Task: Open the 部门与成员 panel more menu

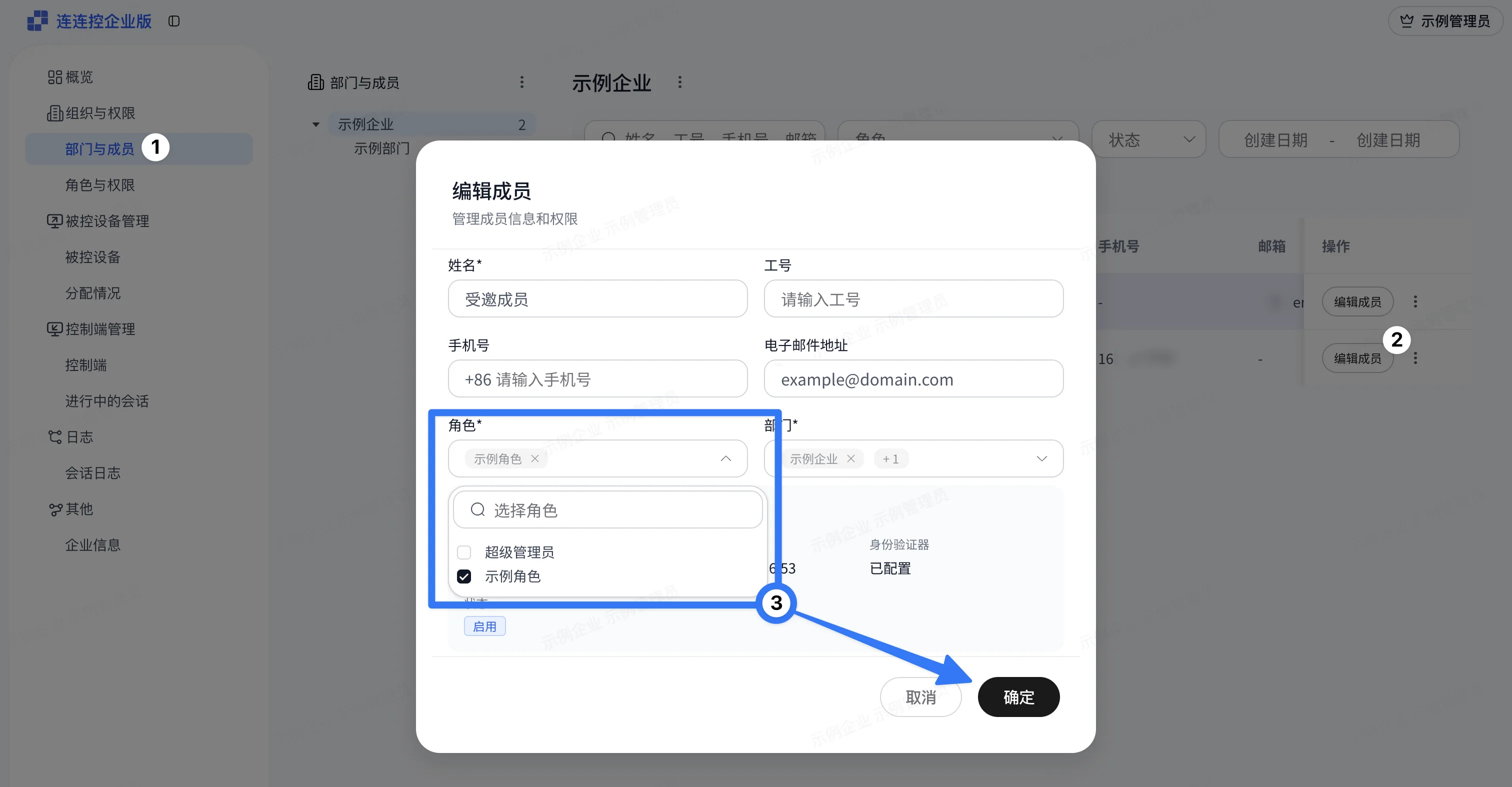Action: (522, 82)
